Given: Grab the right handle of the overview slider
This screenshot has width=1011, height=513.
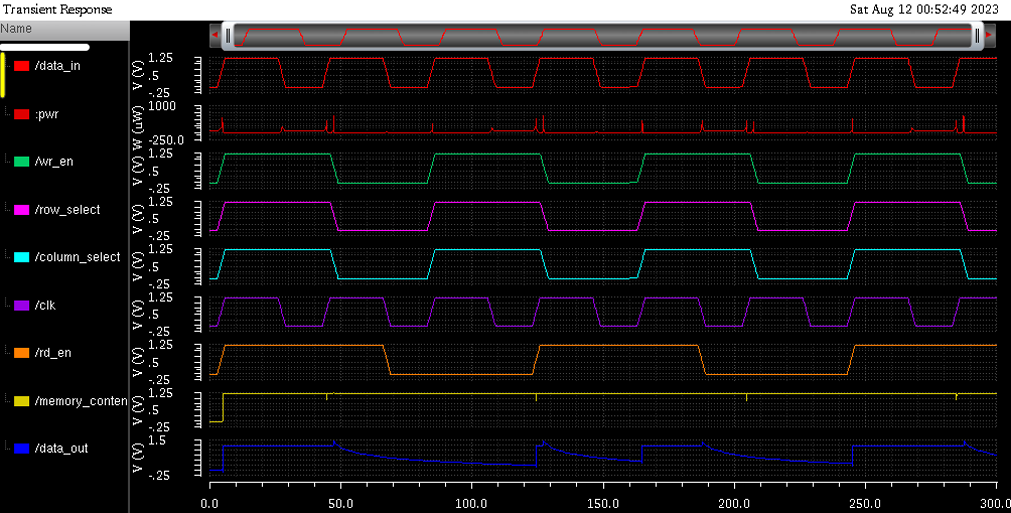Looking at the screenshot, I should [x=977, y=35].
